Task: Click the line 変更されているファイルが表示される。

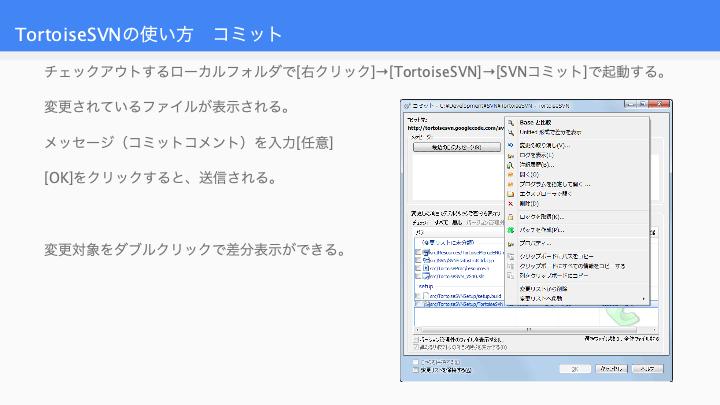Action: [169, 107]
